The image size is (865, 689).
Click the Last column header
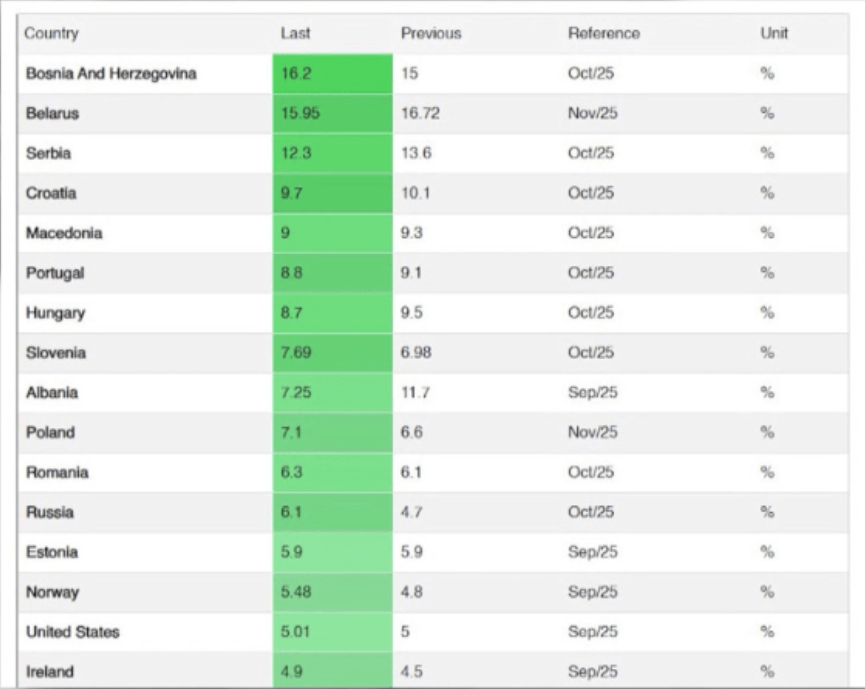coord(296,34)
